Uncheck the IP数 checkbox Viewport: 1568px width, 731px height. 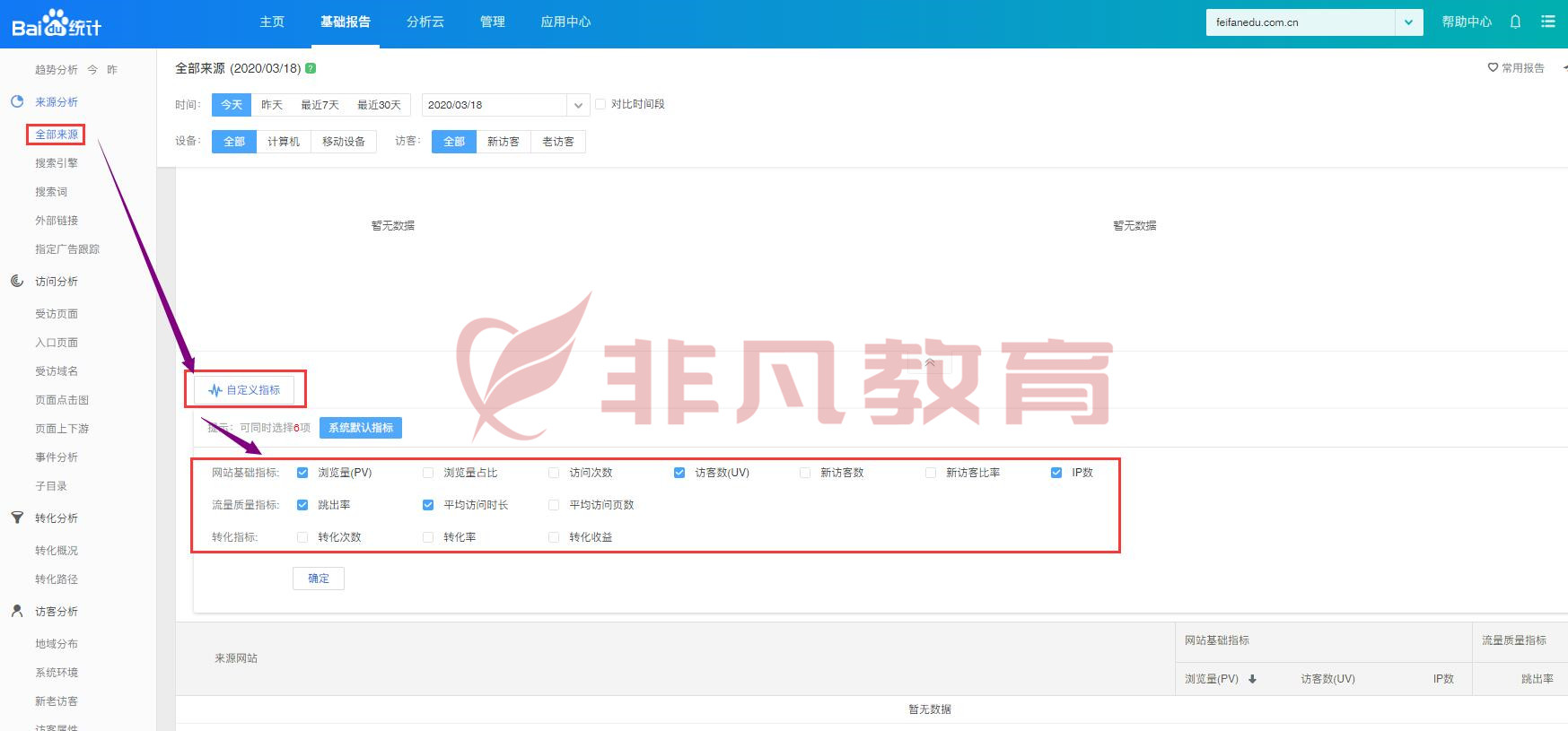pyautogui.click(x=1056, y=473)
